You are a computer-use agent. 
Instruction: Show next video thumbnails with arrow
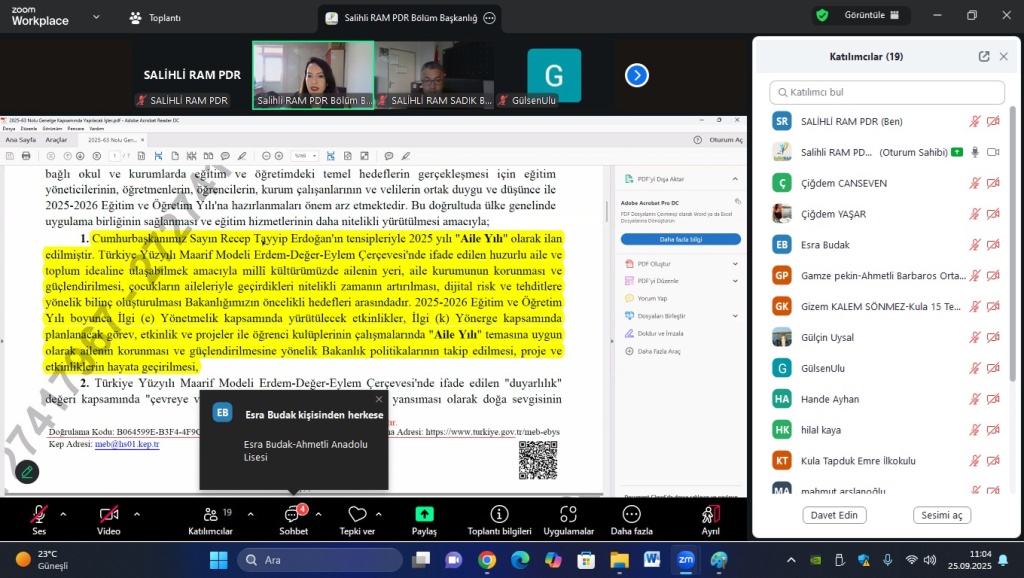(637, 75)
